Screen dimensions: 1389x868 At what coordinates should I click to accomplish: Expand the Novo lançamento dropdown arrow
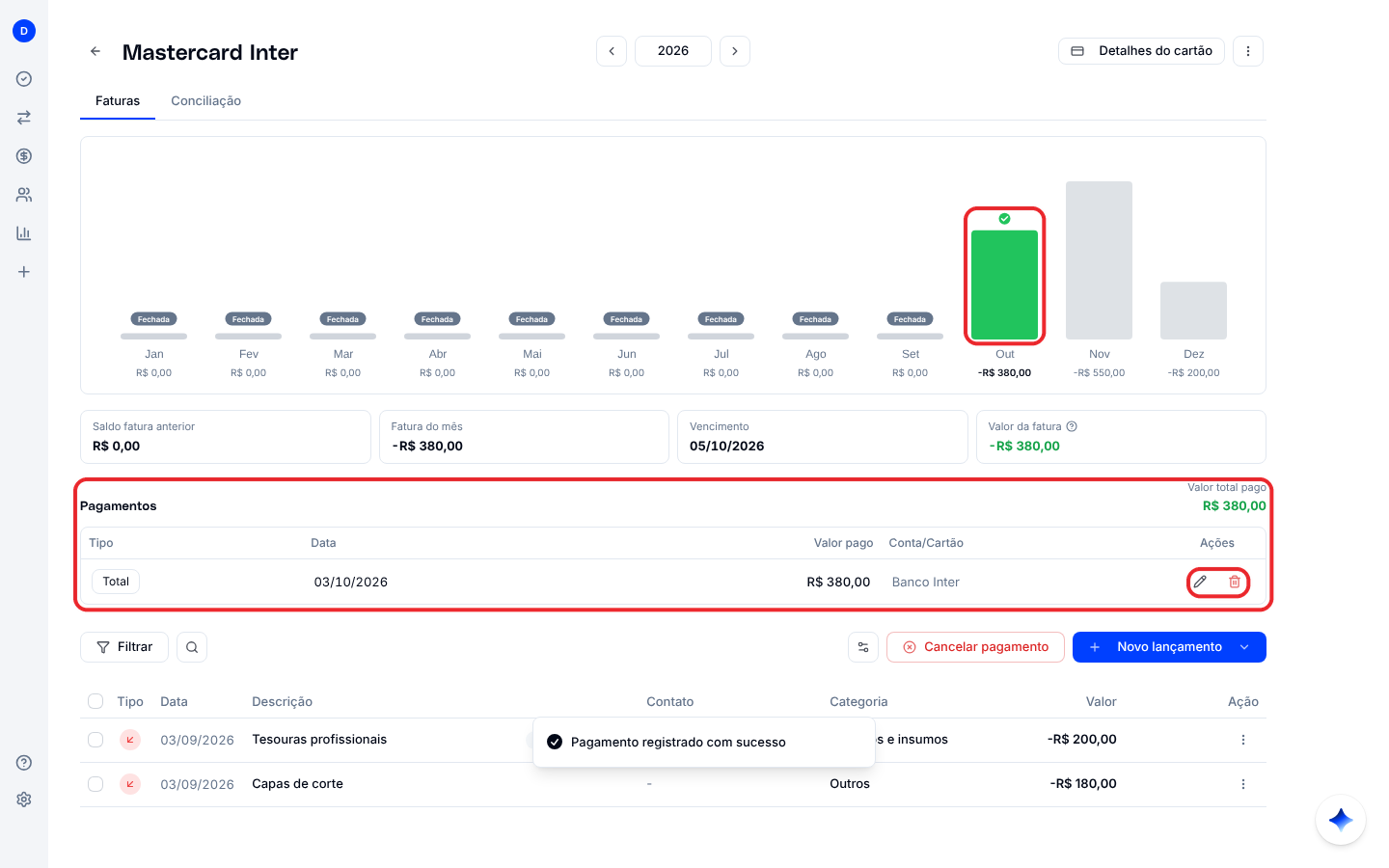tap(1244, 647)
